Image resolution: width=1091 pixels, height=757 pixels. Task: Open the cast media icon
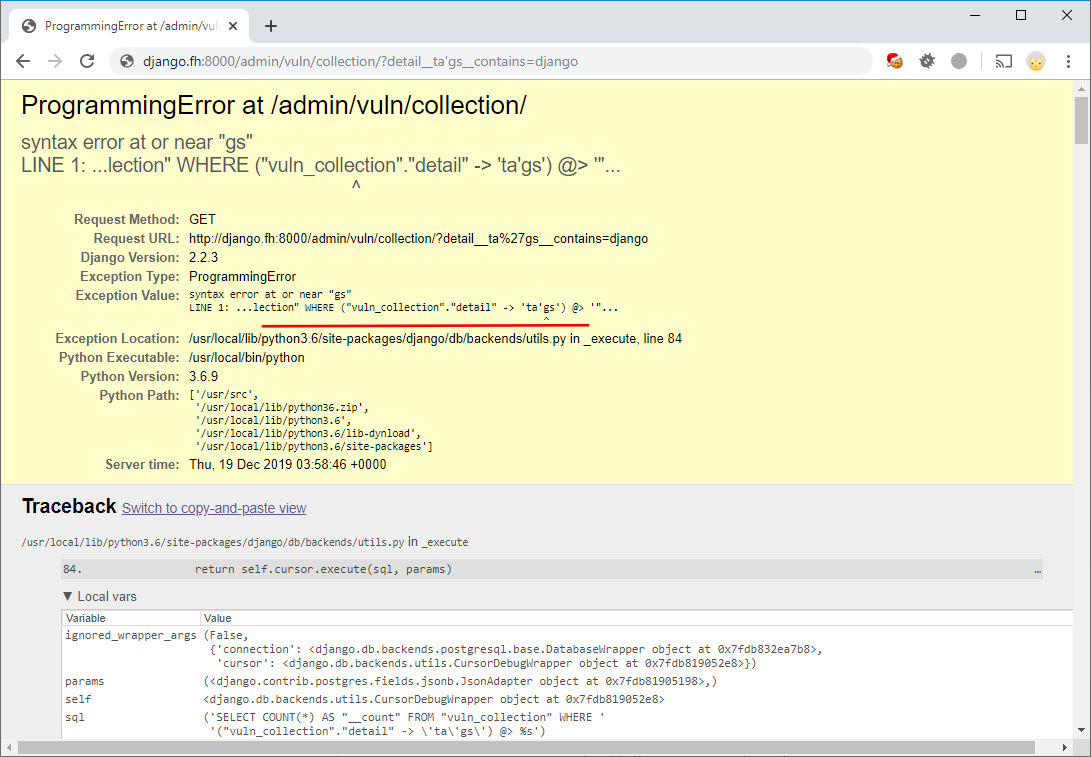1003,61
